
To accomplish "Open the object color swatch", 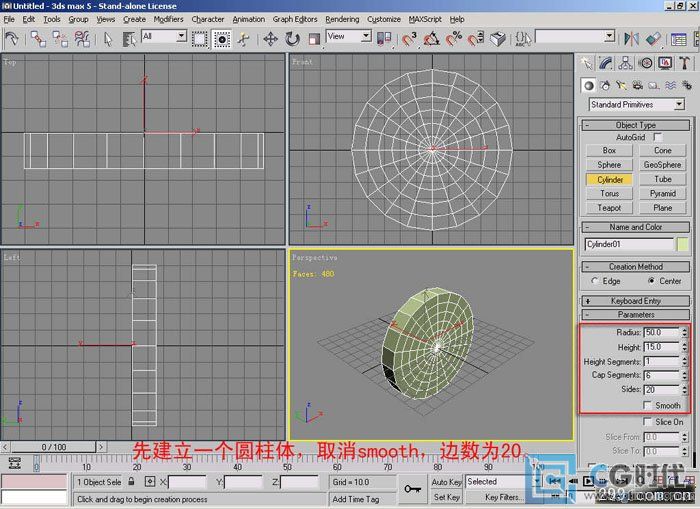I will pos(683,244).
